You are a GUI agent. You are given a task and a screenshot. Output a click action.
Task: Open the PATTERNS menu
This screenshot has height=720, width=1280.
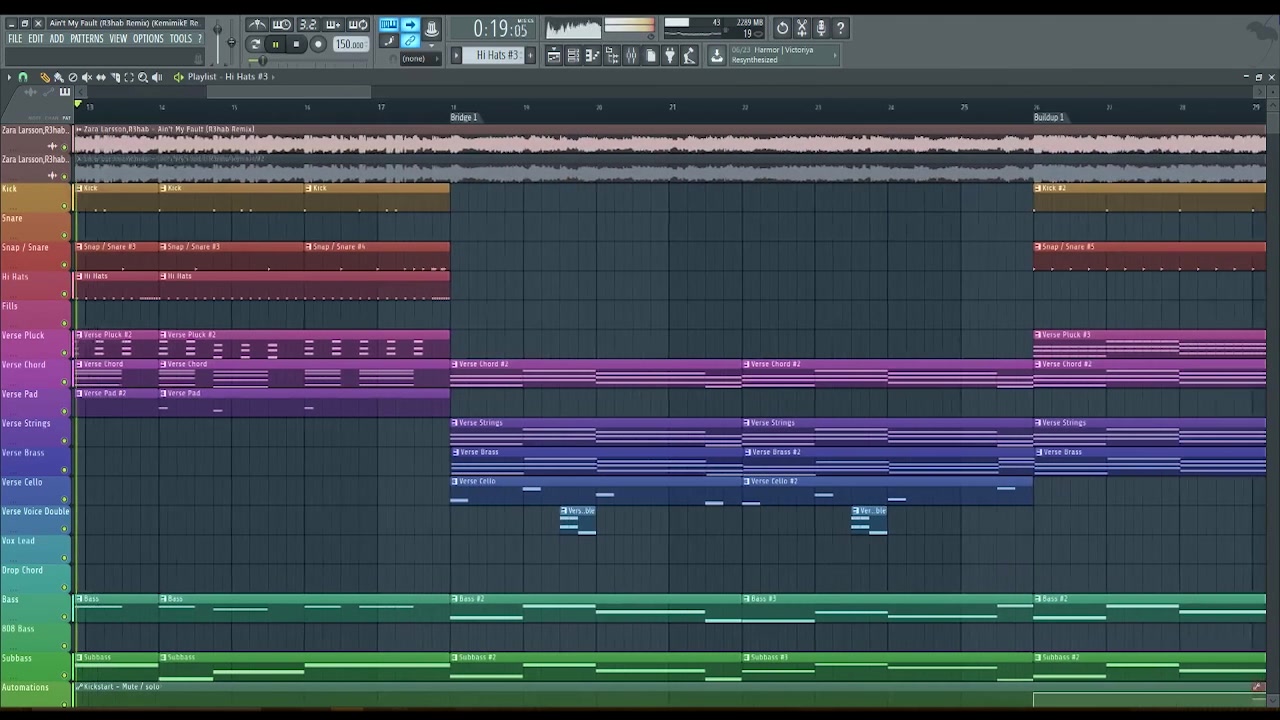(x=87, y=39)
